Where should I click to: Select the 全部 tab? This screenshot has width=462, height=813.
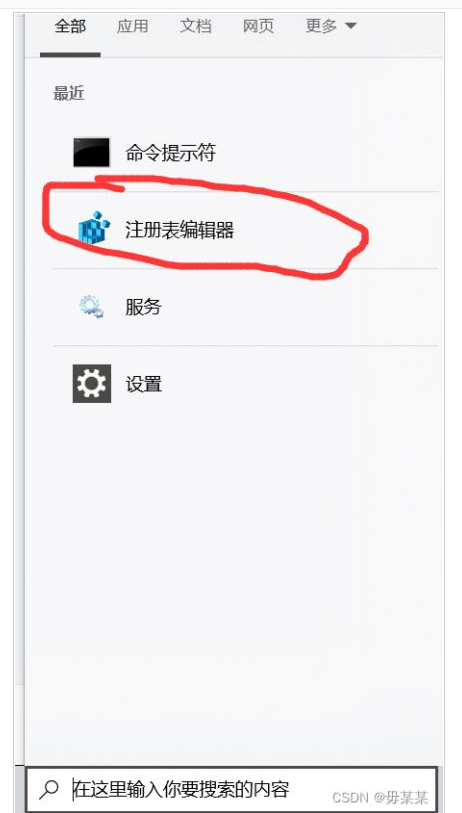click(x=70, y=26)
